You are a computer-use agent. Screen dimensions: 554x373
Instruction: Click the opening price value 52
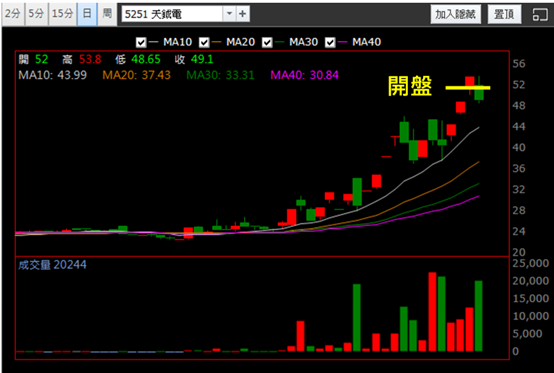point(42,59)
